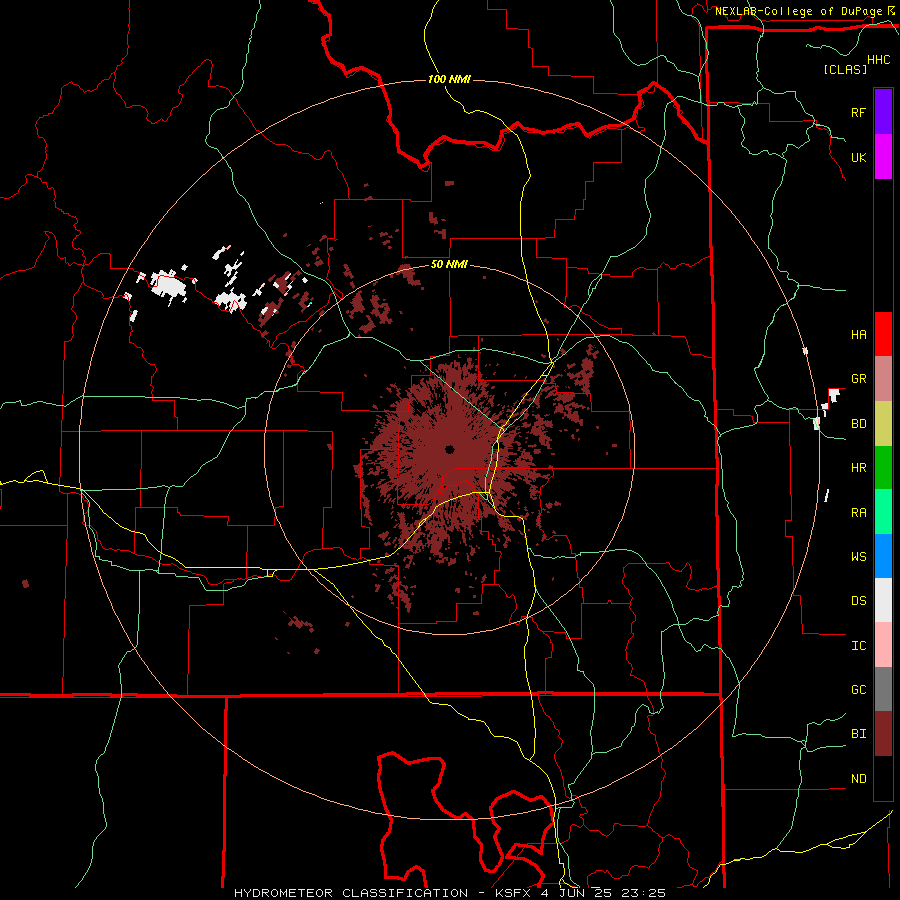The width and height of the screenshot is (900, 900).
Task: Click the HA red legend swatch
Action: [883, 334]
